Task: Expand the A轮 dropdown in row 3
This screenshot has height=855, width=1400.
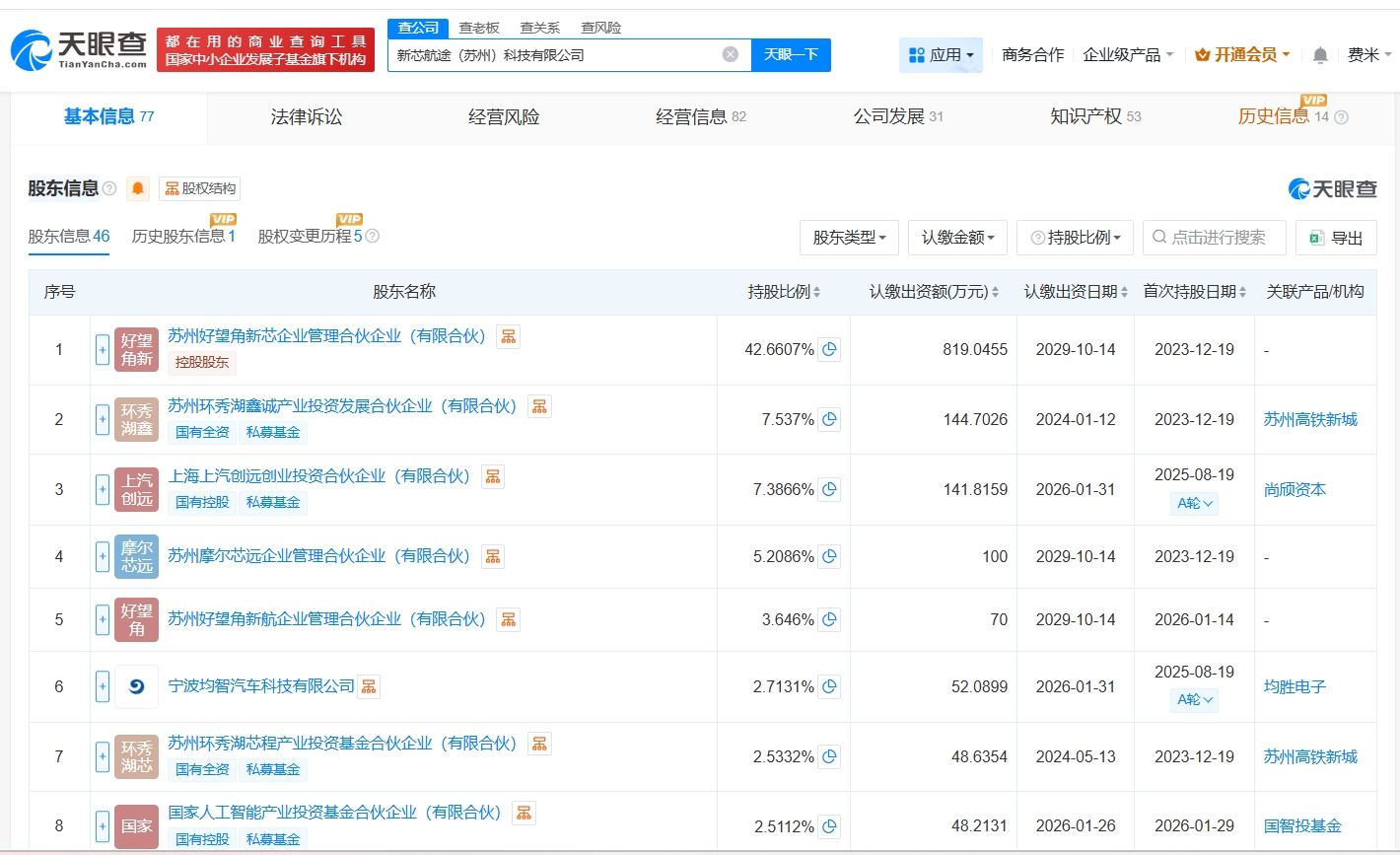Action: pyautogui.click(x=1195, y=504)
